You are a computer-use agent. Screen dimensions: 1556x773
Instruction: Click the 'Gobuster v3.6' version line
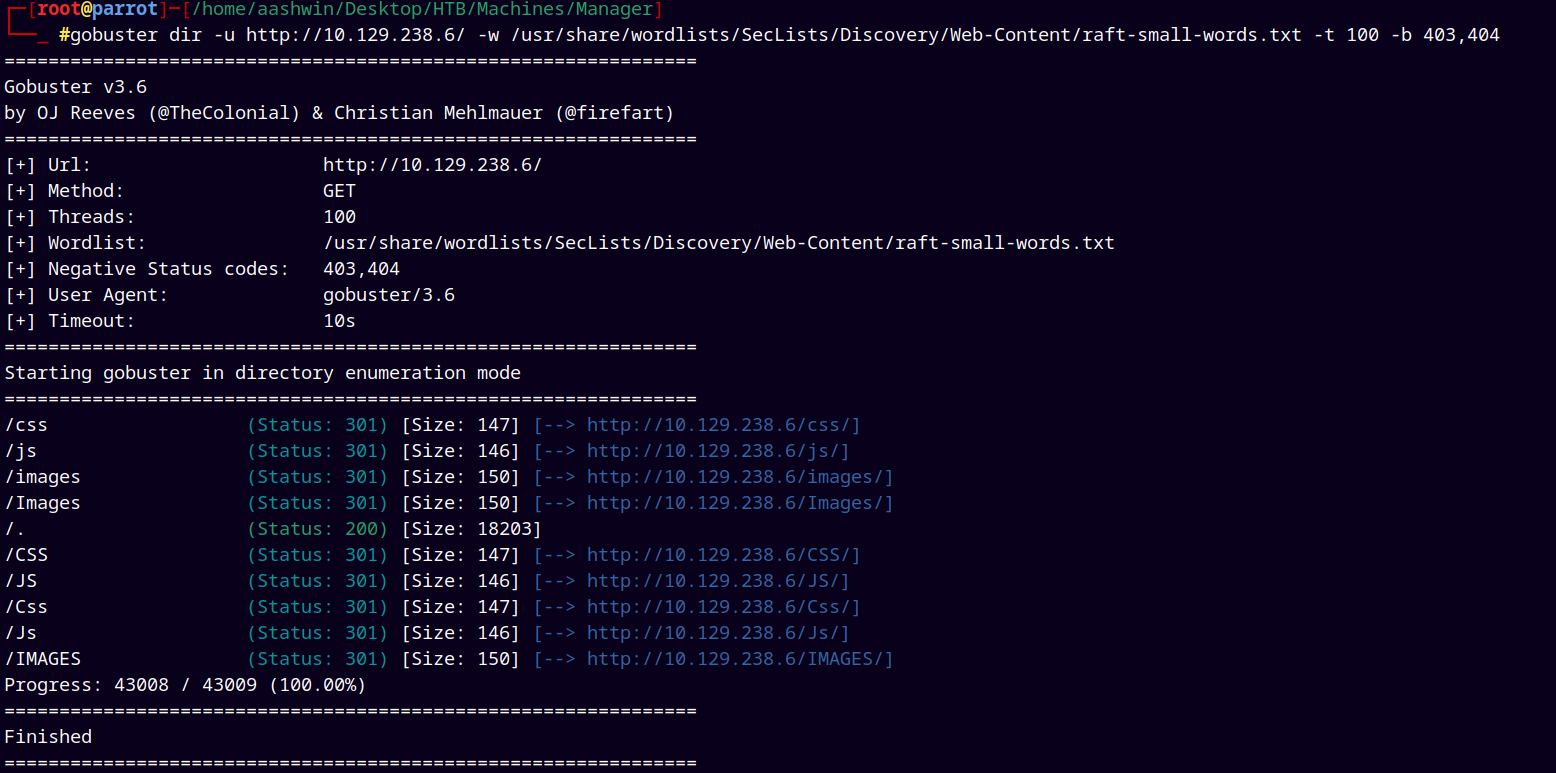click(76, 87)
